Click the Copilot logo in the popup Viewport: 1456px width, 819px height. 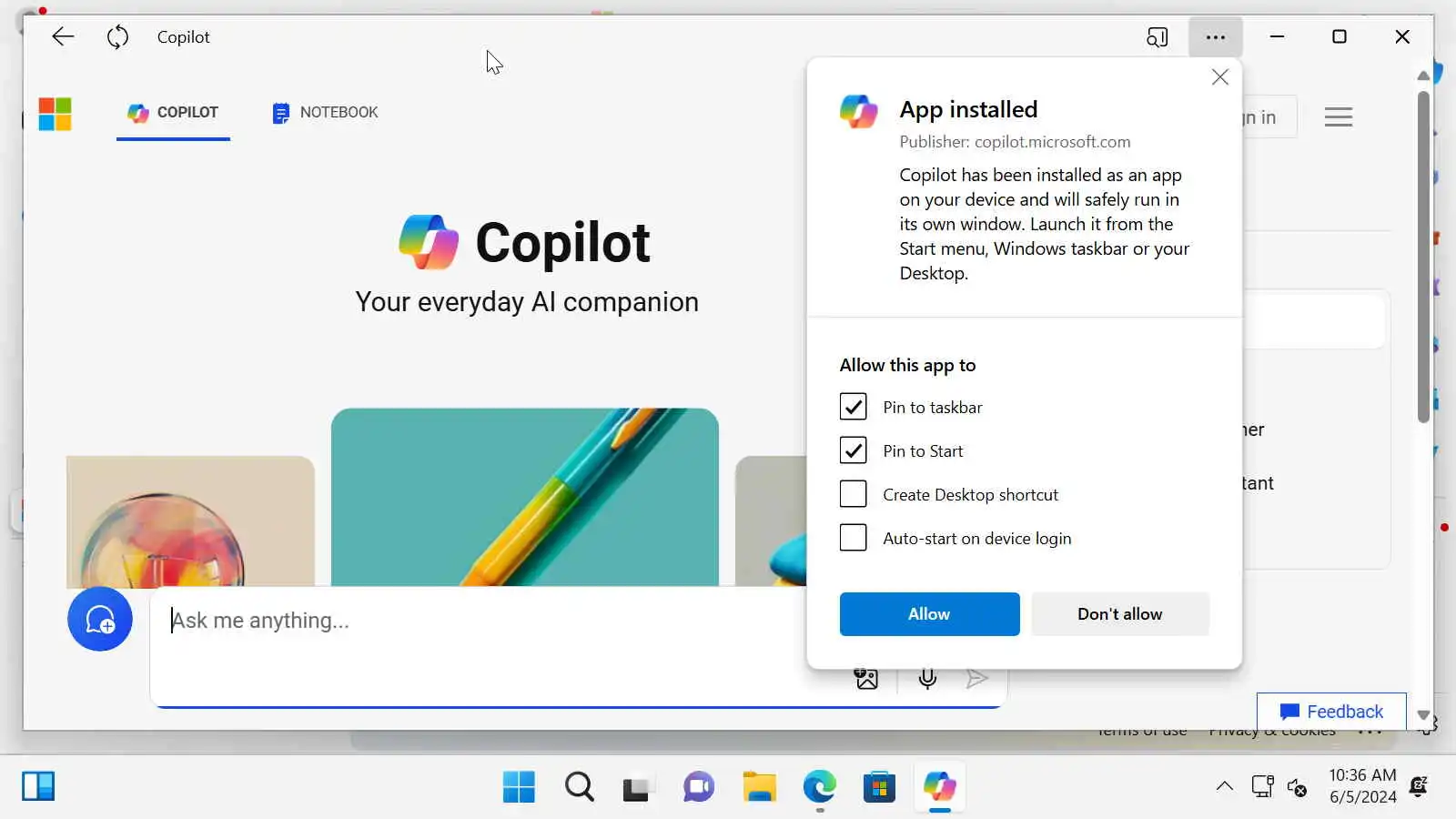(858, 111)
